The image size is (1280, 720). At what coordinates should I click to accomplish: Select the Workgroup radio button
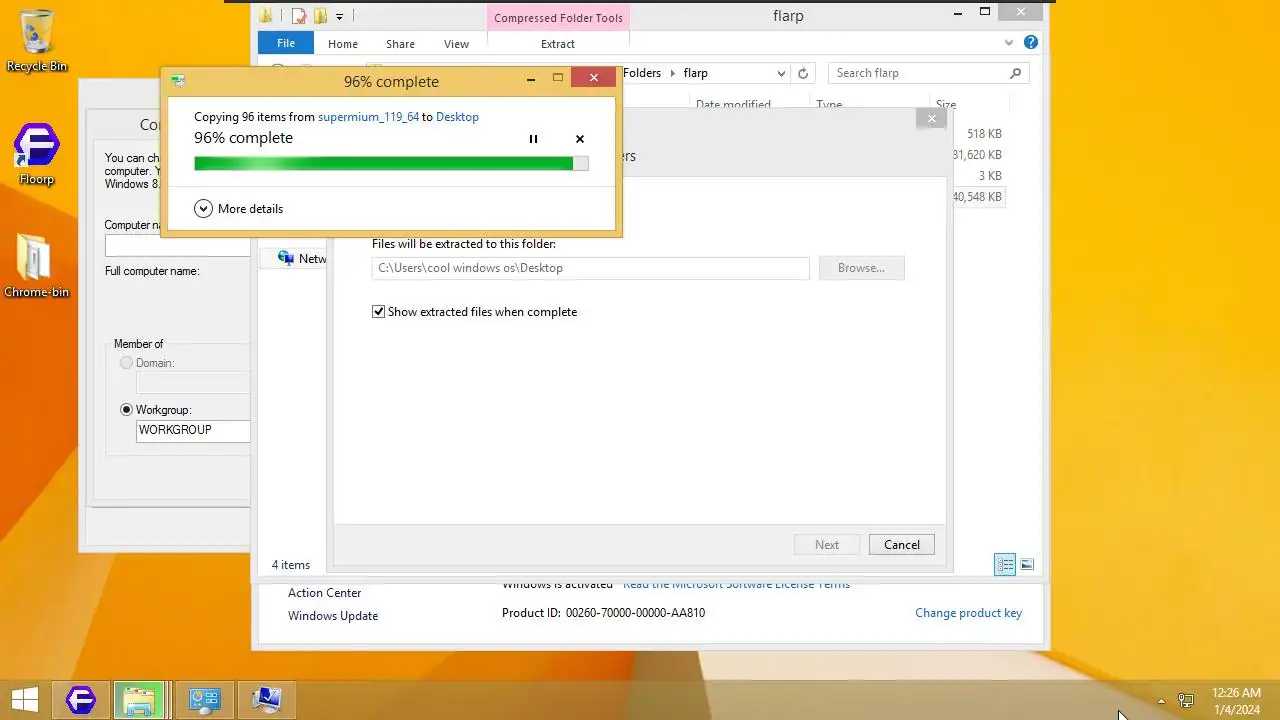click(126, 410)
